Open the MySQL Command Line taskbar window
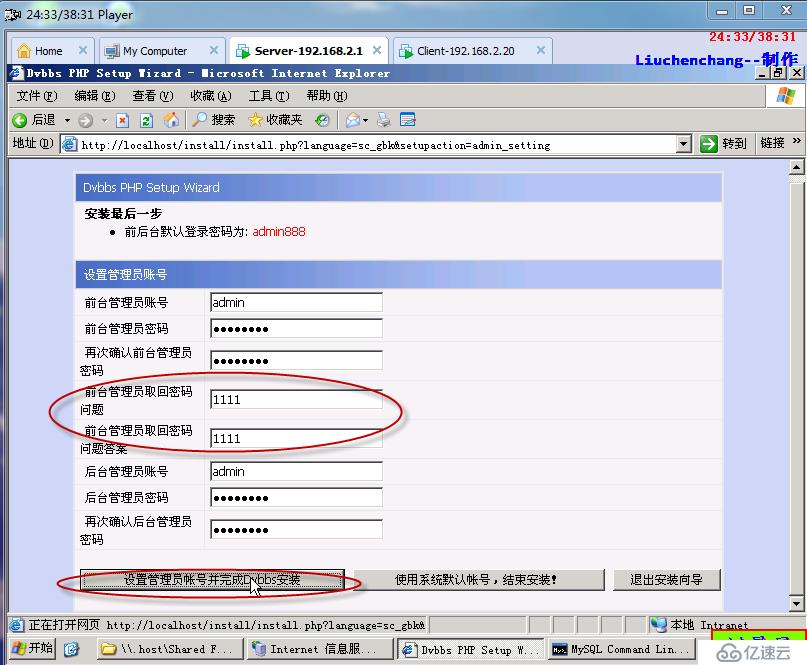This screenshot has height=665, width=807. 622,649
